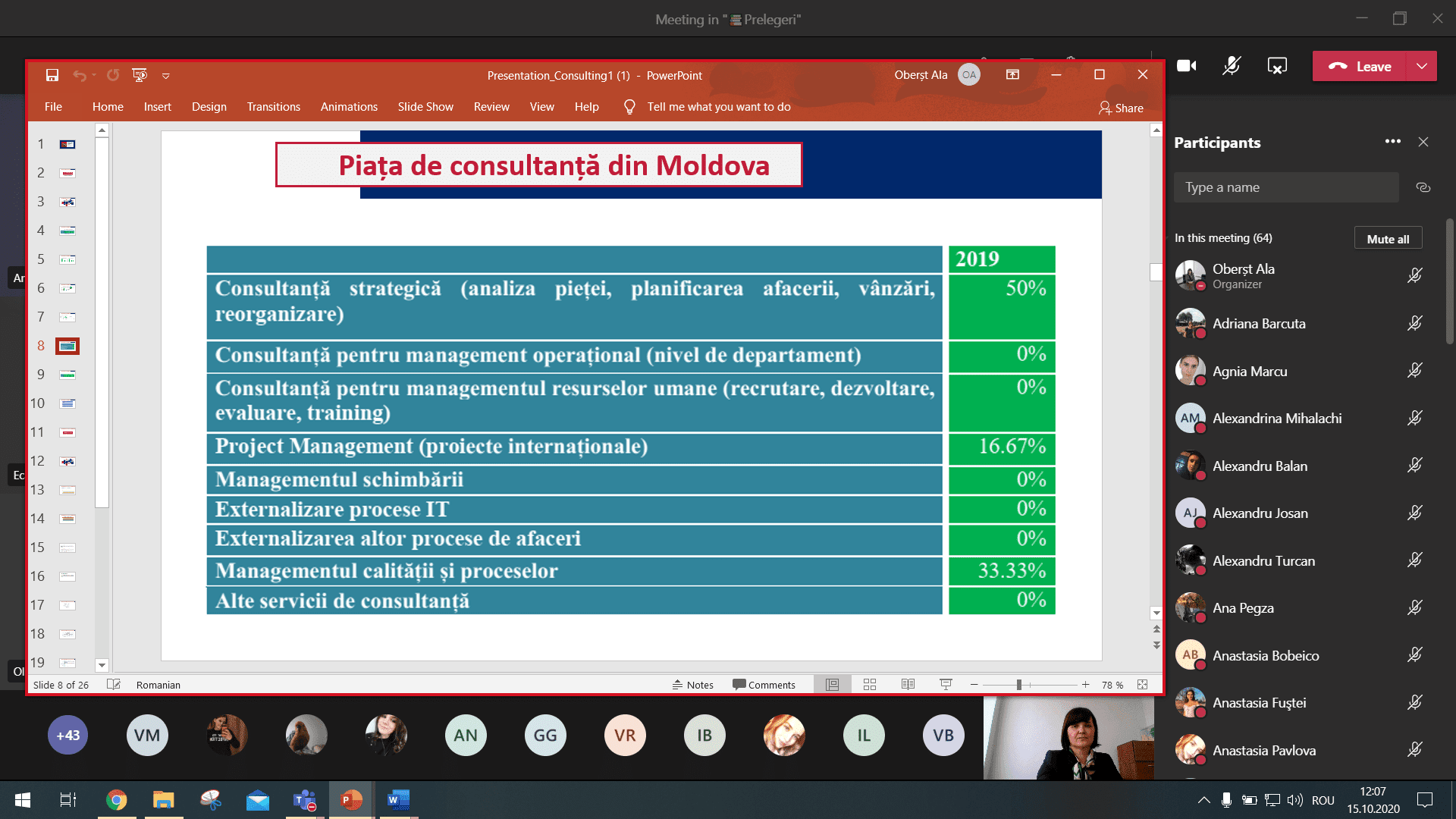Stop sharing screen icon in Teams
1456x819 pixels.
[x=1277, y=66]
